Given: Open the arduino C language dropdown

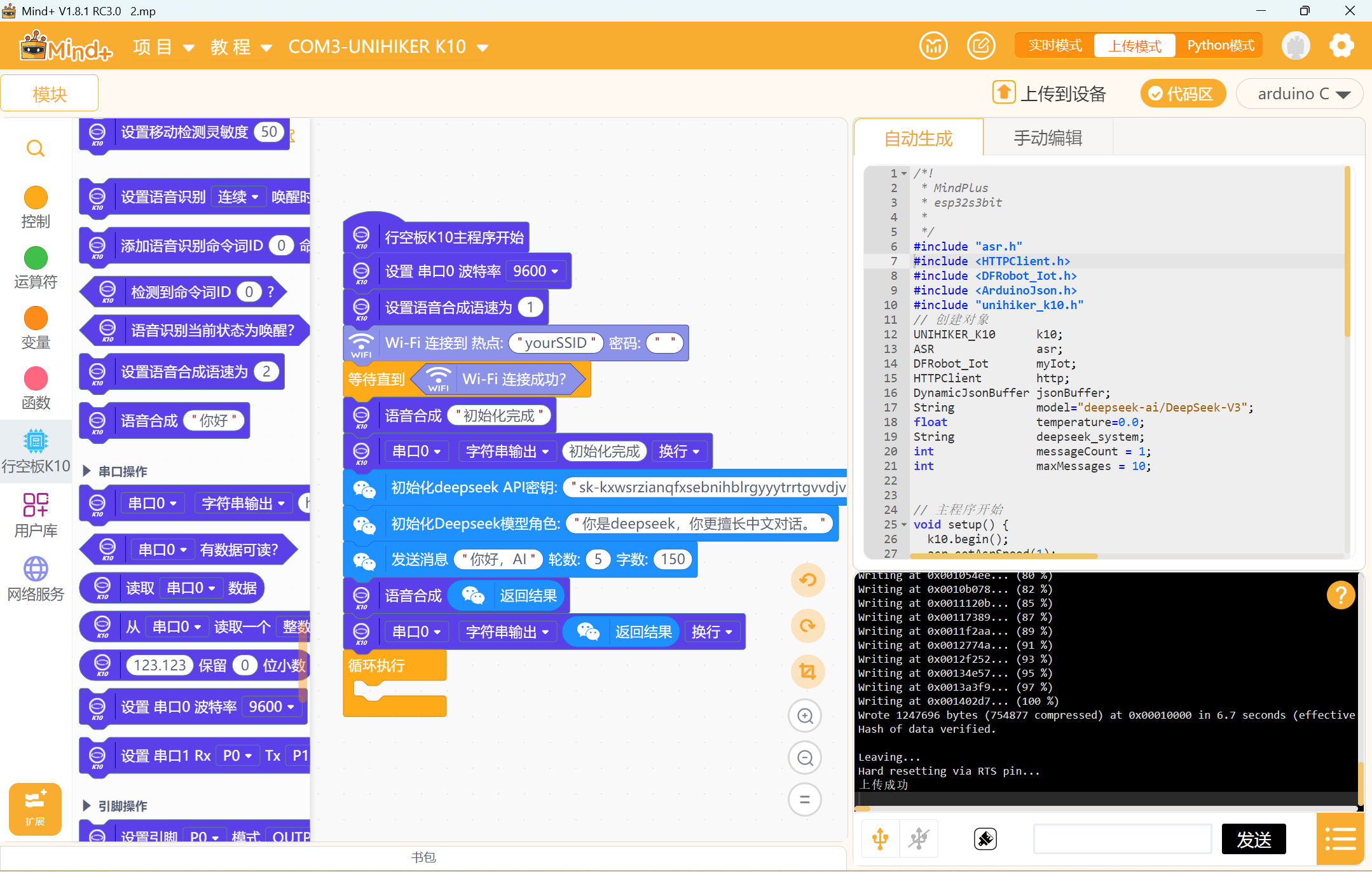Looking at the screenshot, I should [1299, 93].
